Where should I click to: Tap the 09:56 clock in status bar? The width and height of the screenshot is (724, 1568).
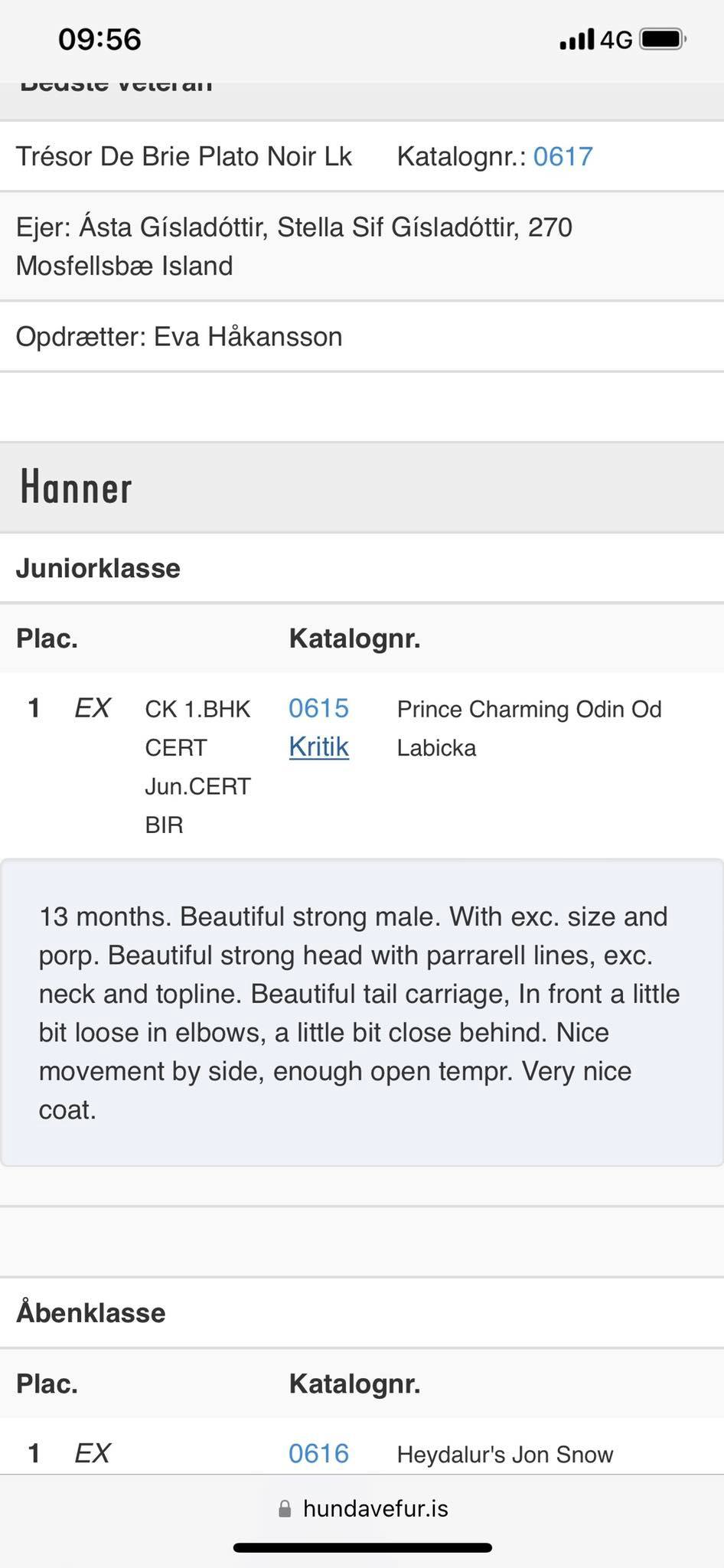click(x=99, y=39)
